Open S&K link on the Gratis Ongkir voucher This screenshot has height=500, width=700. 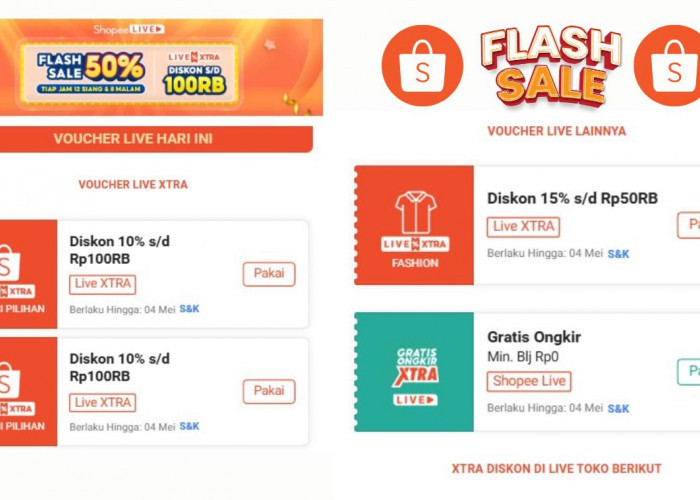tap(619, 408)
